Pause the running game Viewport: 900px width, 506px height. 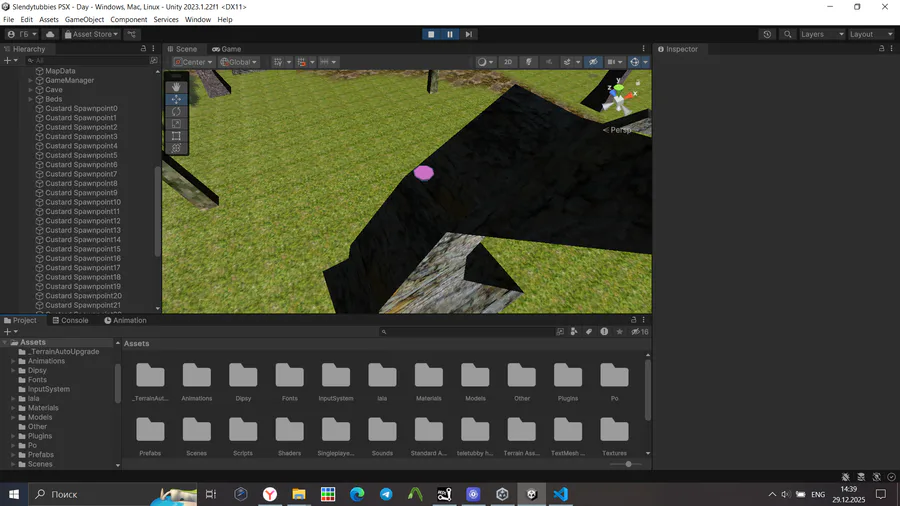click(450, 34)
